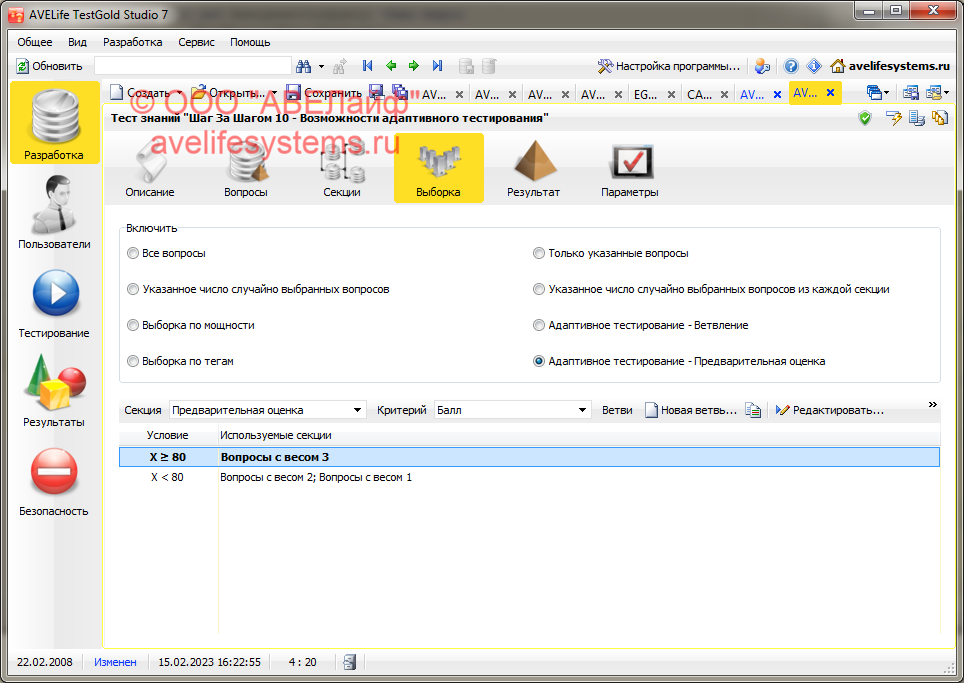964x683 pixels.
Task: Open the Параметры page icon
Action: [629, 168]
